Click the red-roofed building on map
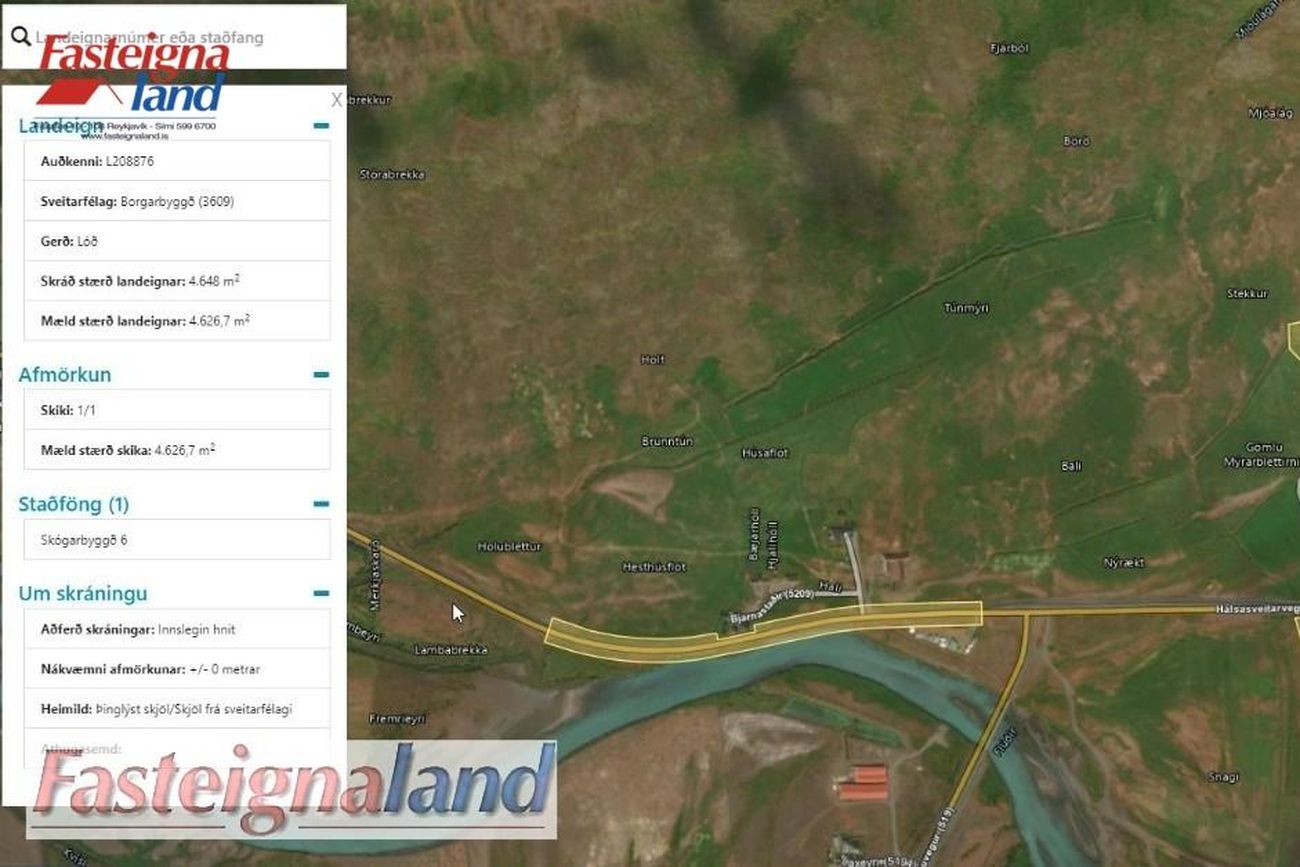This screenshot has width=1300, height=867. coord(863,783)
